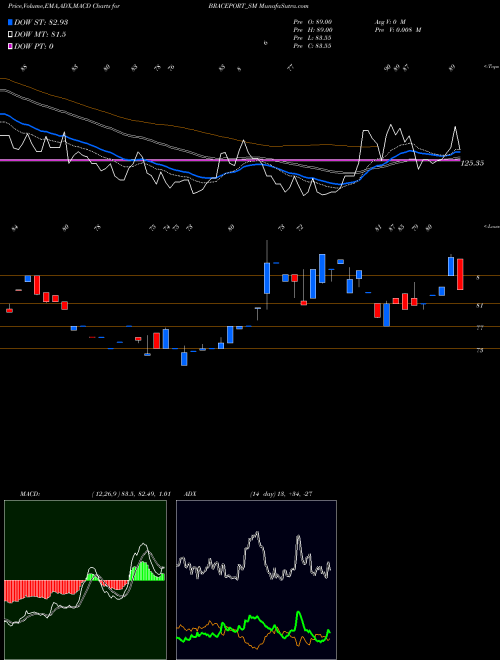Click the 'Avg V: 0 M' value

coord(389,22)
